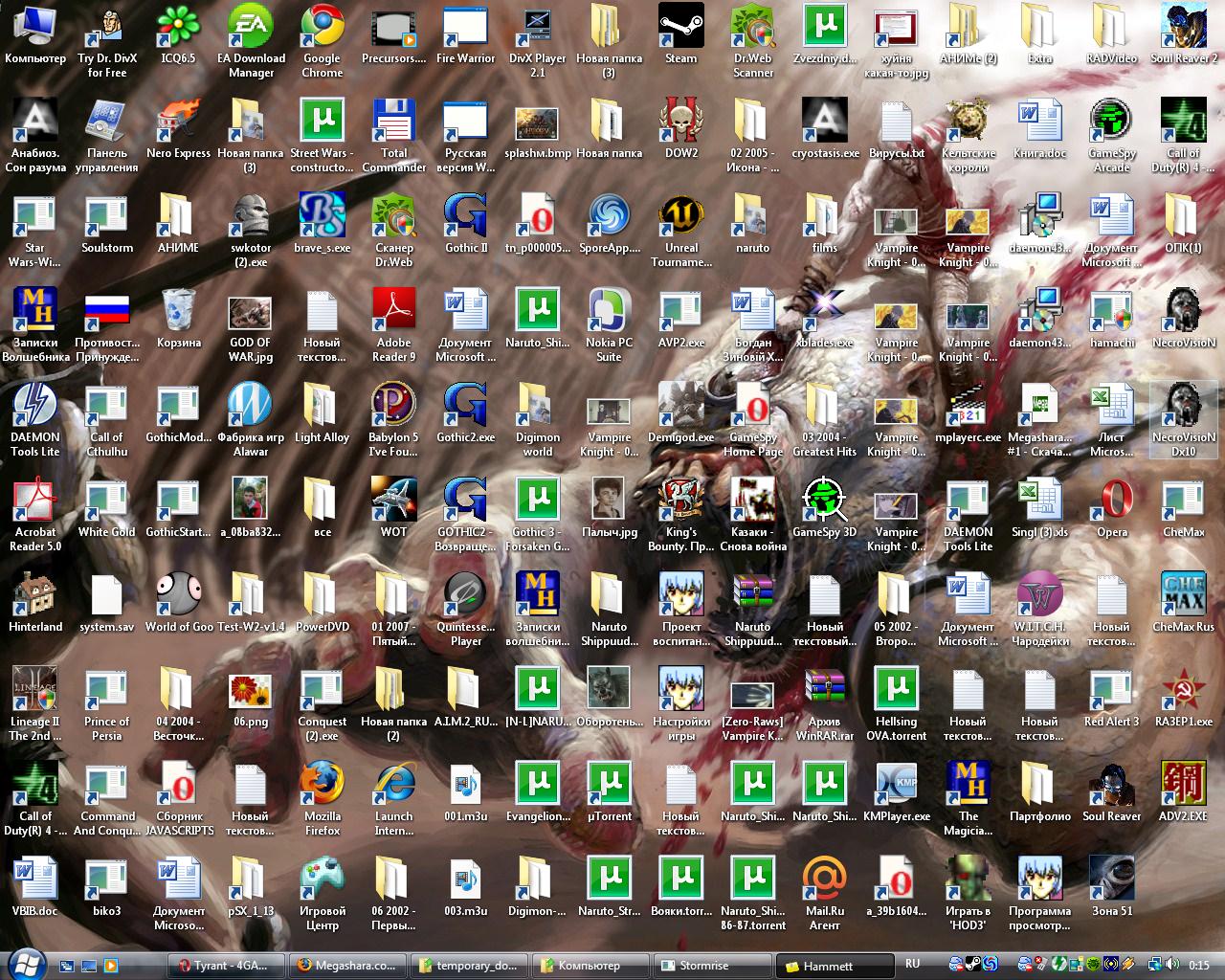The width and height of the screenshot is (1225, 980).
Task: Switch to the Stormrise taskbar window
Action: (x=709, y=966)
